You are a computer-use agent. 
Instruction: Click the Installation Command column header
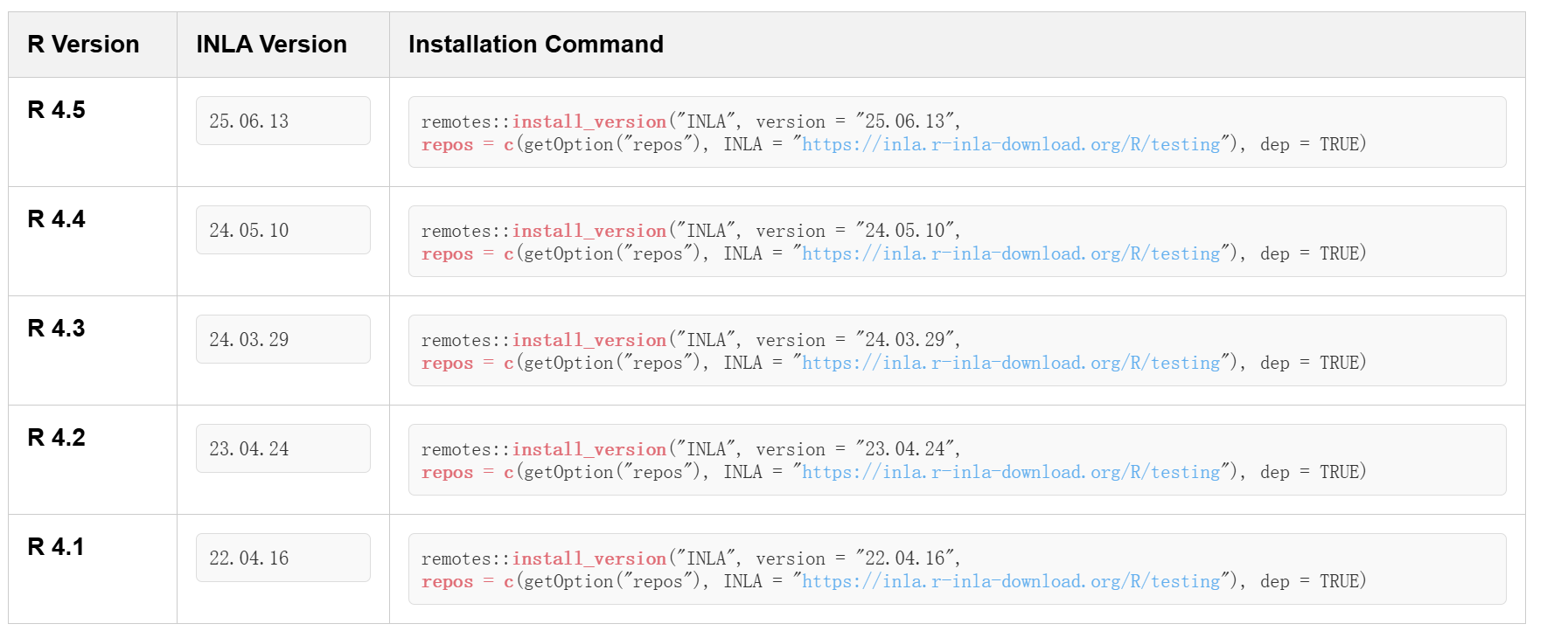tap(535, 45)
